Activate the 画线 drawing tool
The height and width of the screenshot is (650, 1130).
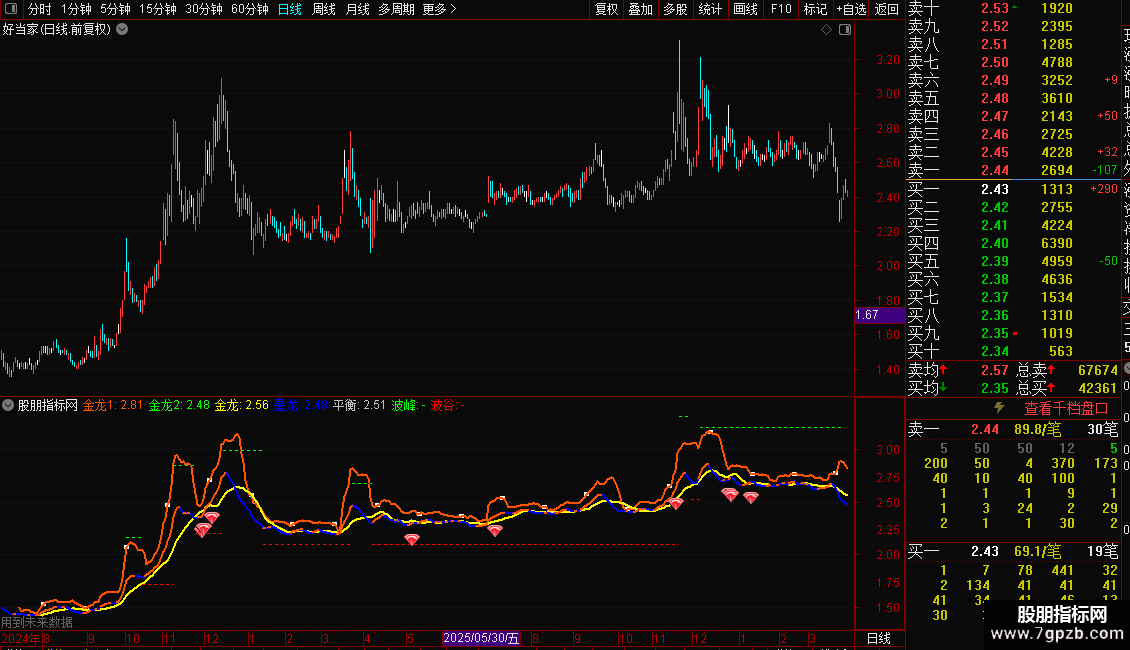click(745, 9)
